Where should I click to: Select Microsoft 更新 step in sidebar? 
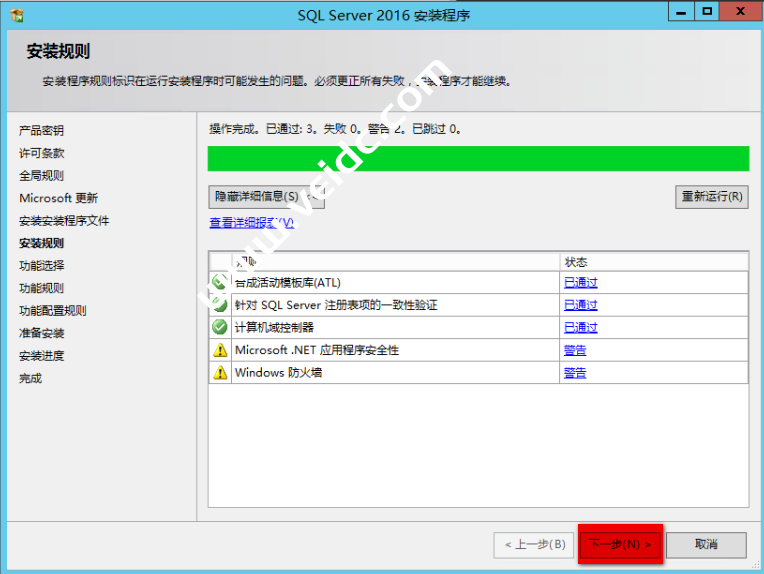click(58, 198)
